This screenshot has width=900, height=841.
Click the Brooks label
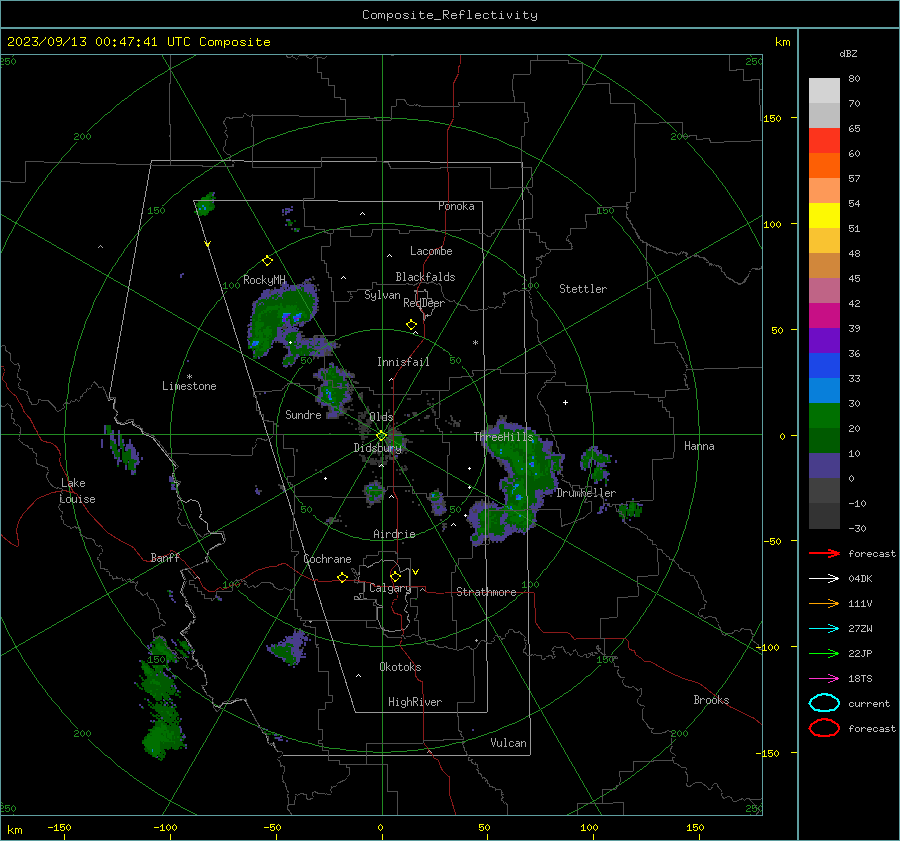click(711, 700)
